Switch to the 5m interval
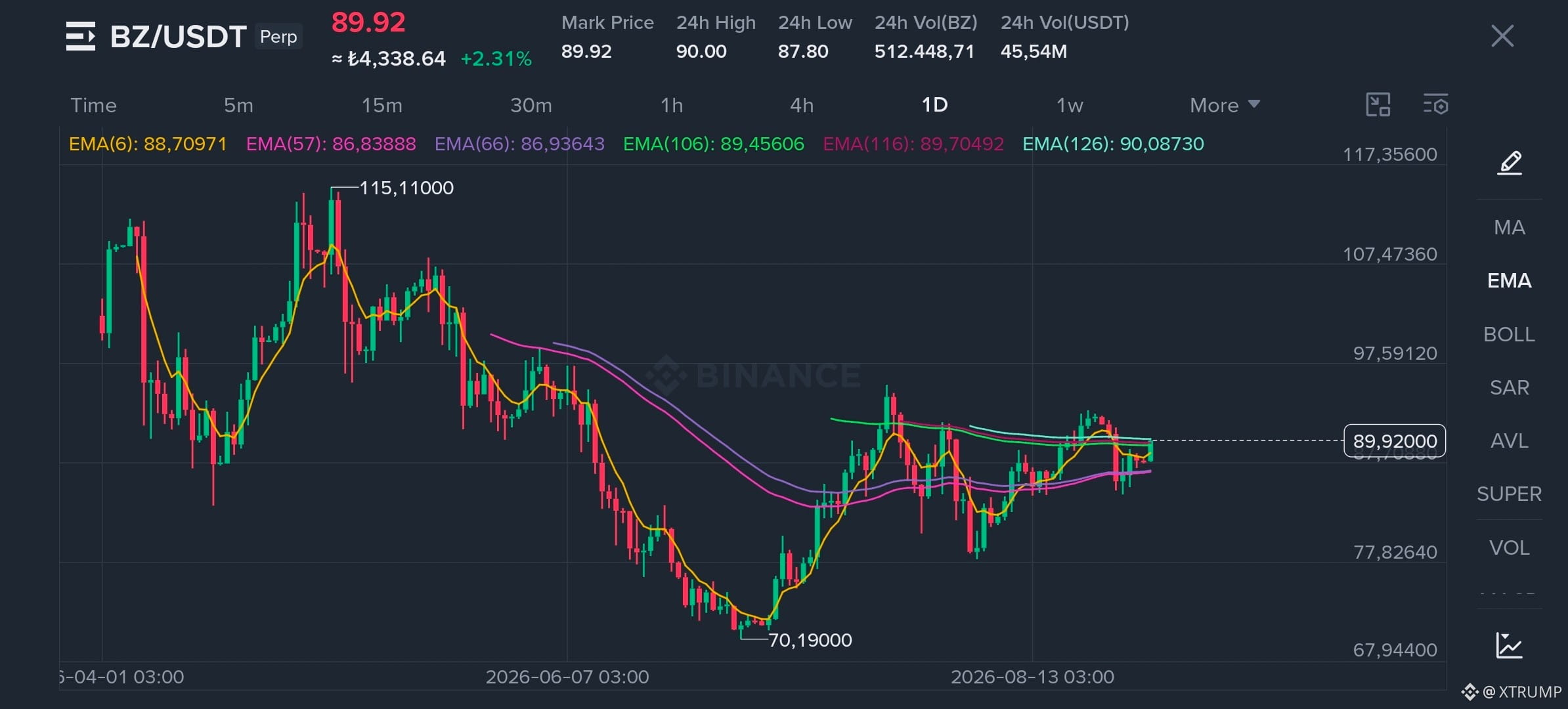1568x709 pixels. 238,105
